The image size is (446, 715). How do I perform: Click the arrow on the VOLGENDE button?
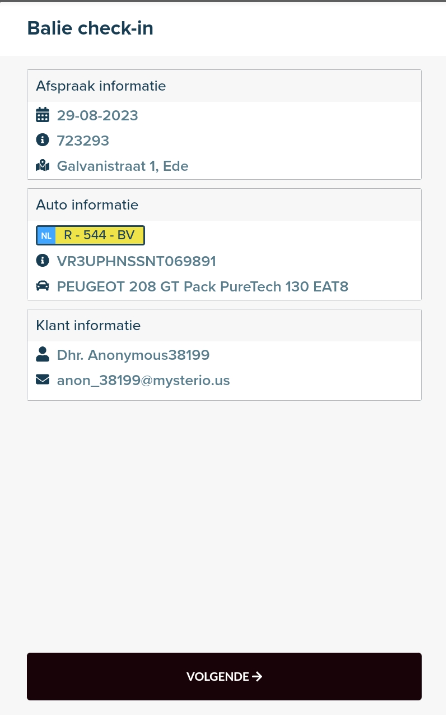click(257, 676)
